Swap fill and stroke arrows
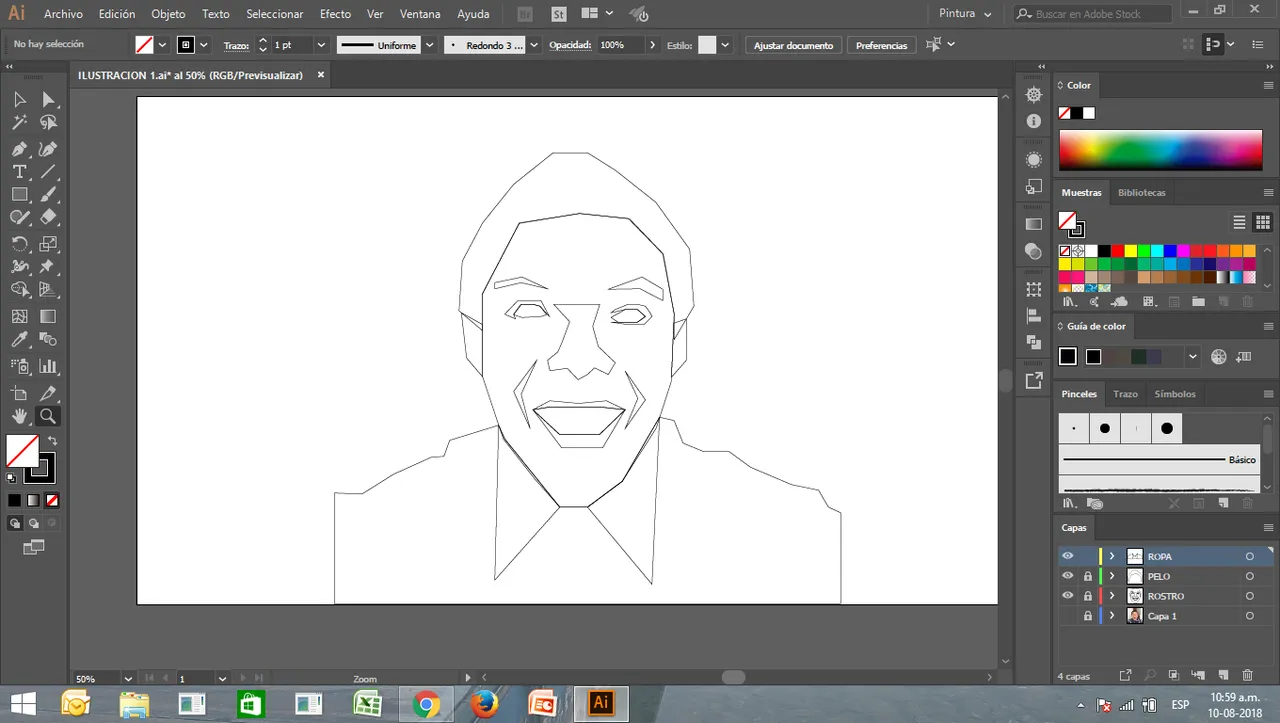Image resolution: width=1280 pixels, height=723 pixels. pyautogui.click(x=52, y=440)
